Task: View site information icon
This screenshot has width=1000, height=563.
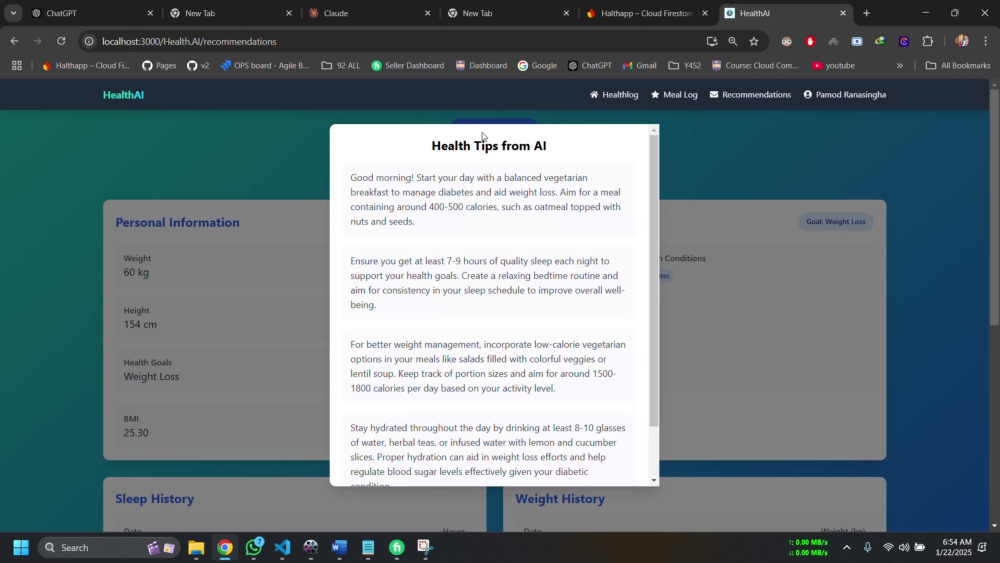Action: (89, 41)
